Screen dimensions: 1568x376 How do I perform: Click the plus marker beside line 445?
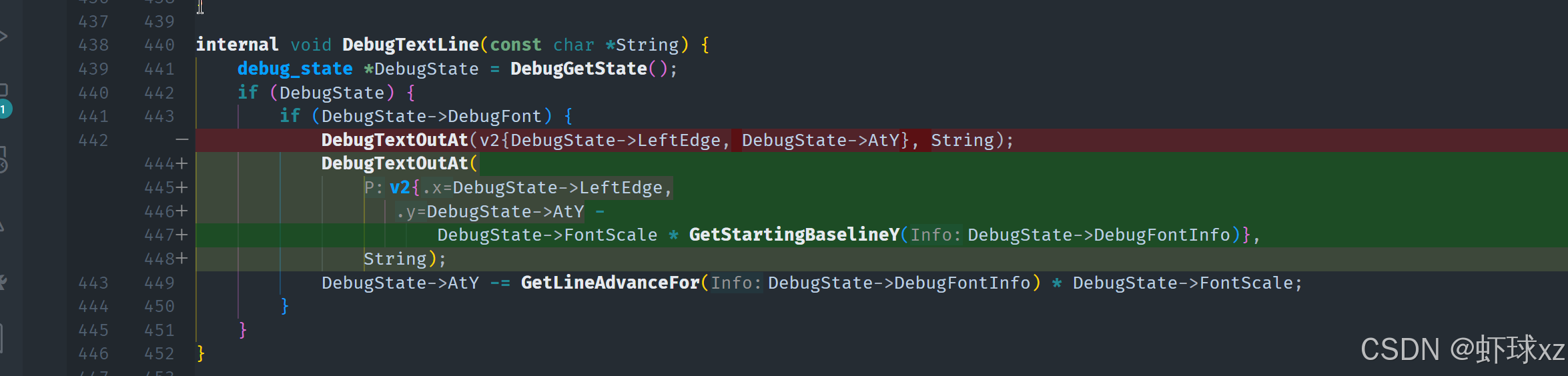coord(182,188)
